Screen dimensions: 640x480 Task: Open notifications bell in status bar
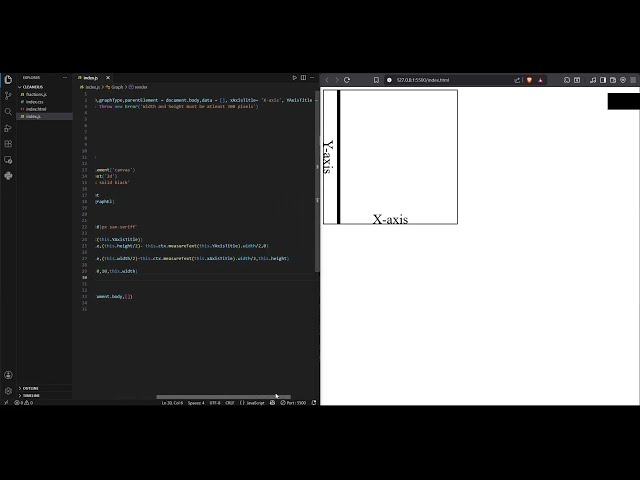coord(314,403)
